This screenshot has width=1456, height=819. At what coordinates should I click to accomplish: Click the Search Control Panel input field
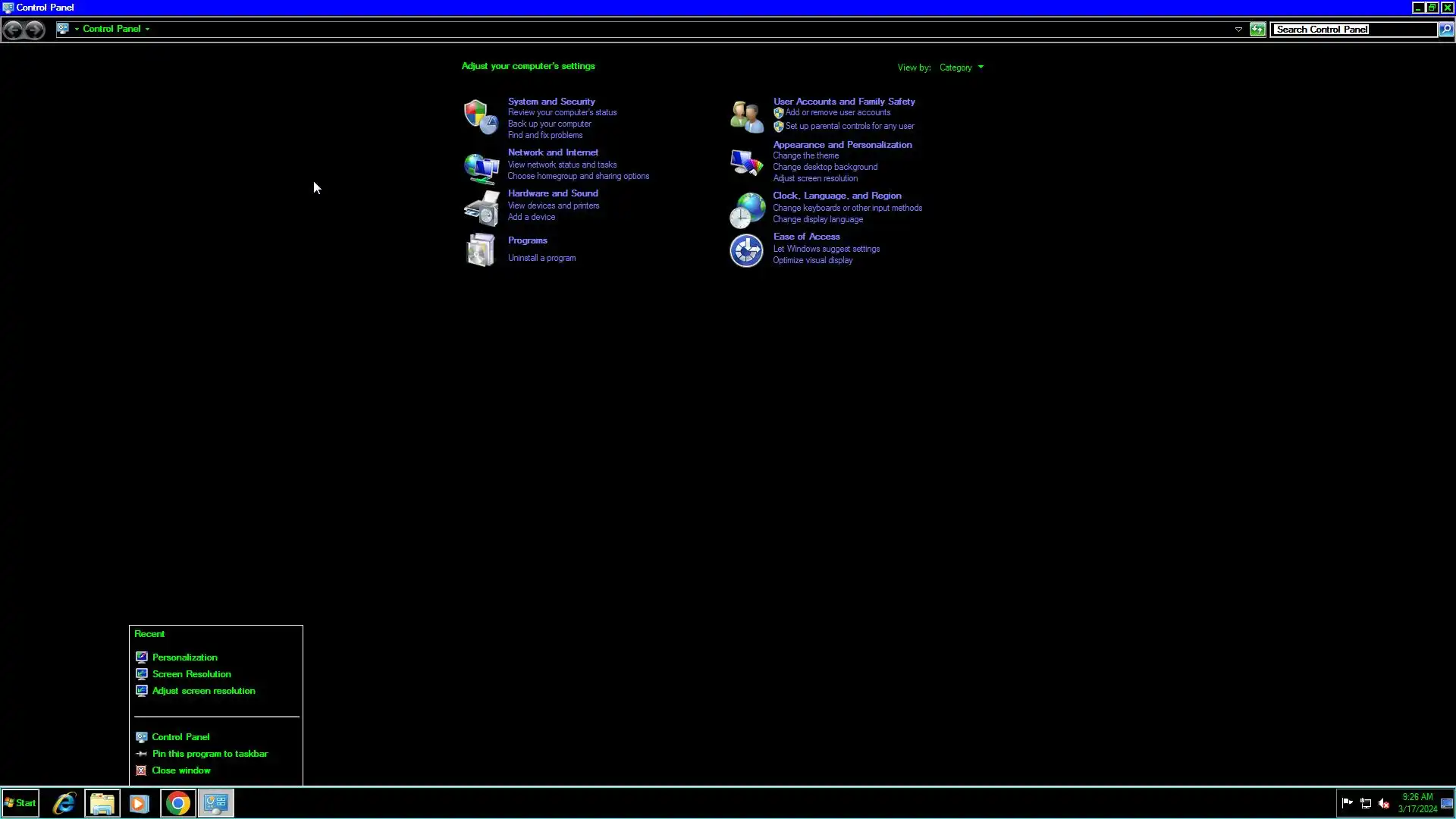1353,30
